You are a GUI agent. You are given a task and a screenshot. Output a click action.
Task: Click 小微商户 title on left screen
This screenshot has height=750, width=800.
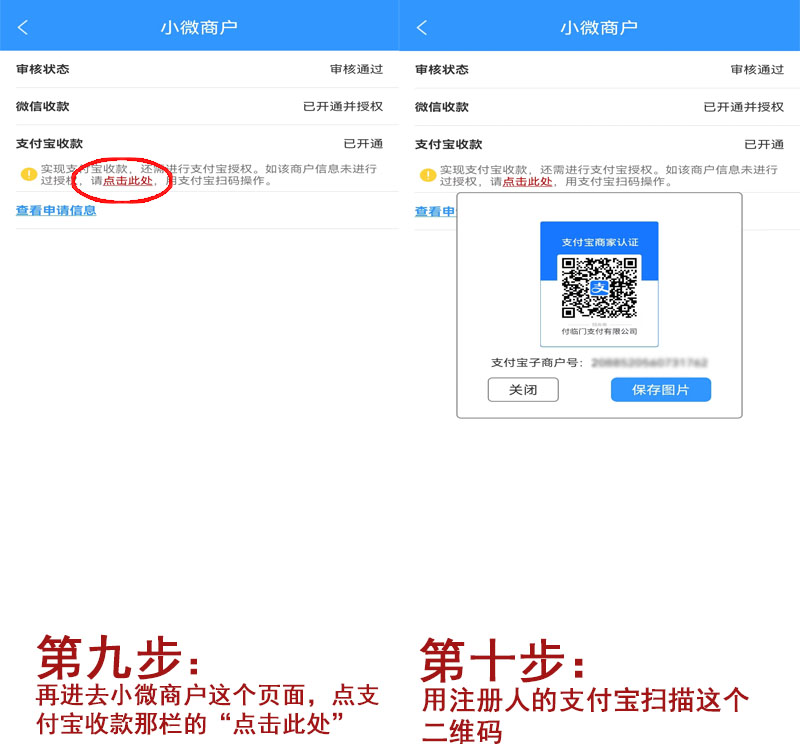tap(199, 27)
